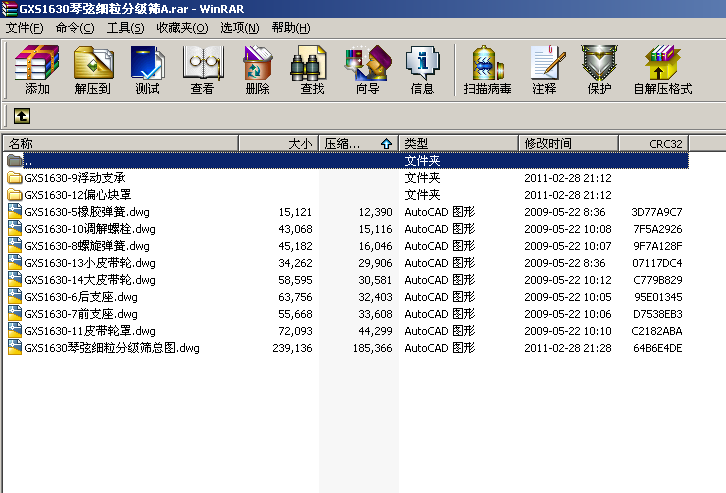Click packed size value 12,390
This screenshot has height=493, width=726.
375,212
